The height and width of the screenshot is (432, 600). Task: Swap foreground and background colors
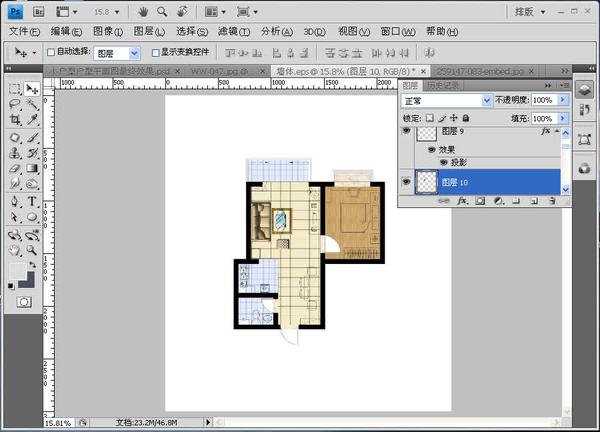[32, 264]
